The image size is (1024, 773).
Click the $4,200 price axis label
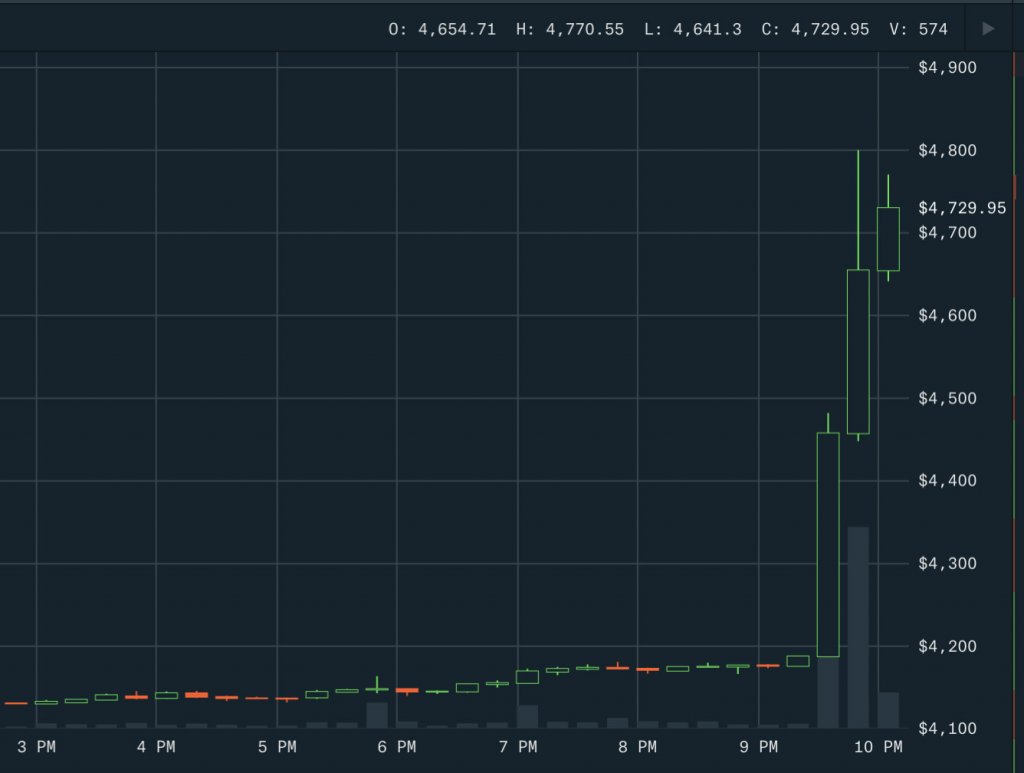[947, 647]
